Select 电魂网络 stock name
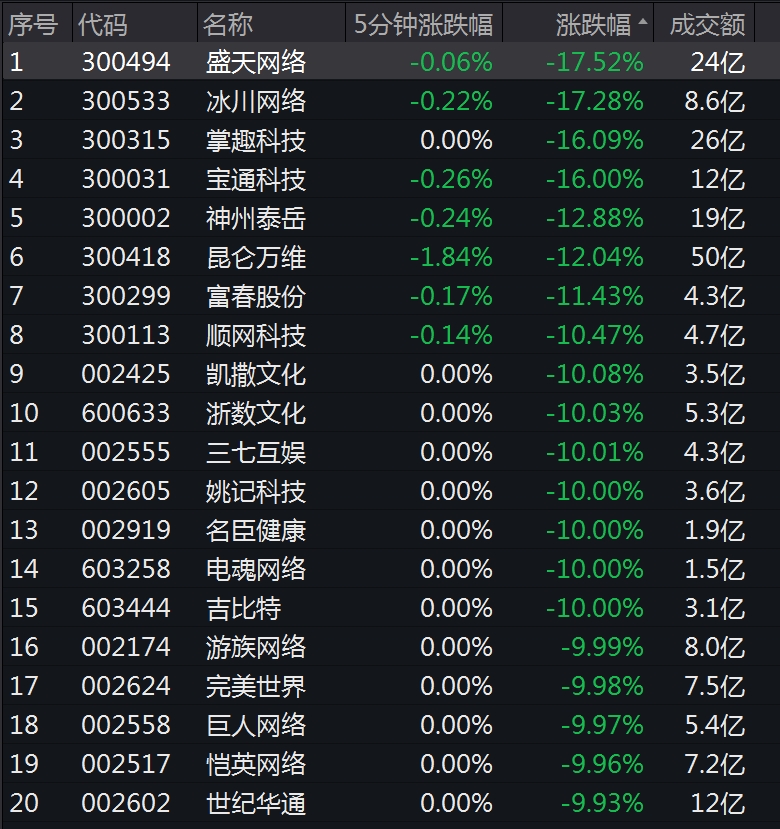The height and width of the screenshot is (829, 780). (x=256, y=569)
